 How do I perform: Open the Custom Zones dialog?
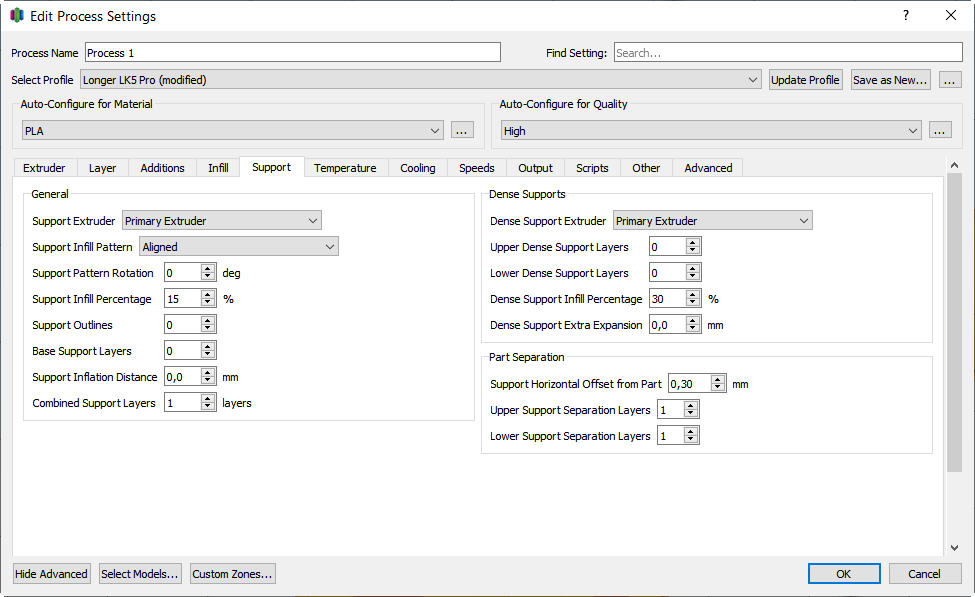click(x=233, y=574)
